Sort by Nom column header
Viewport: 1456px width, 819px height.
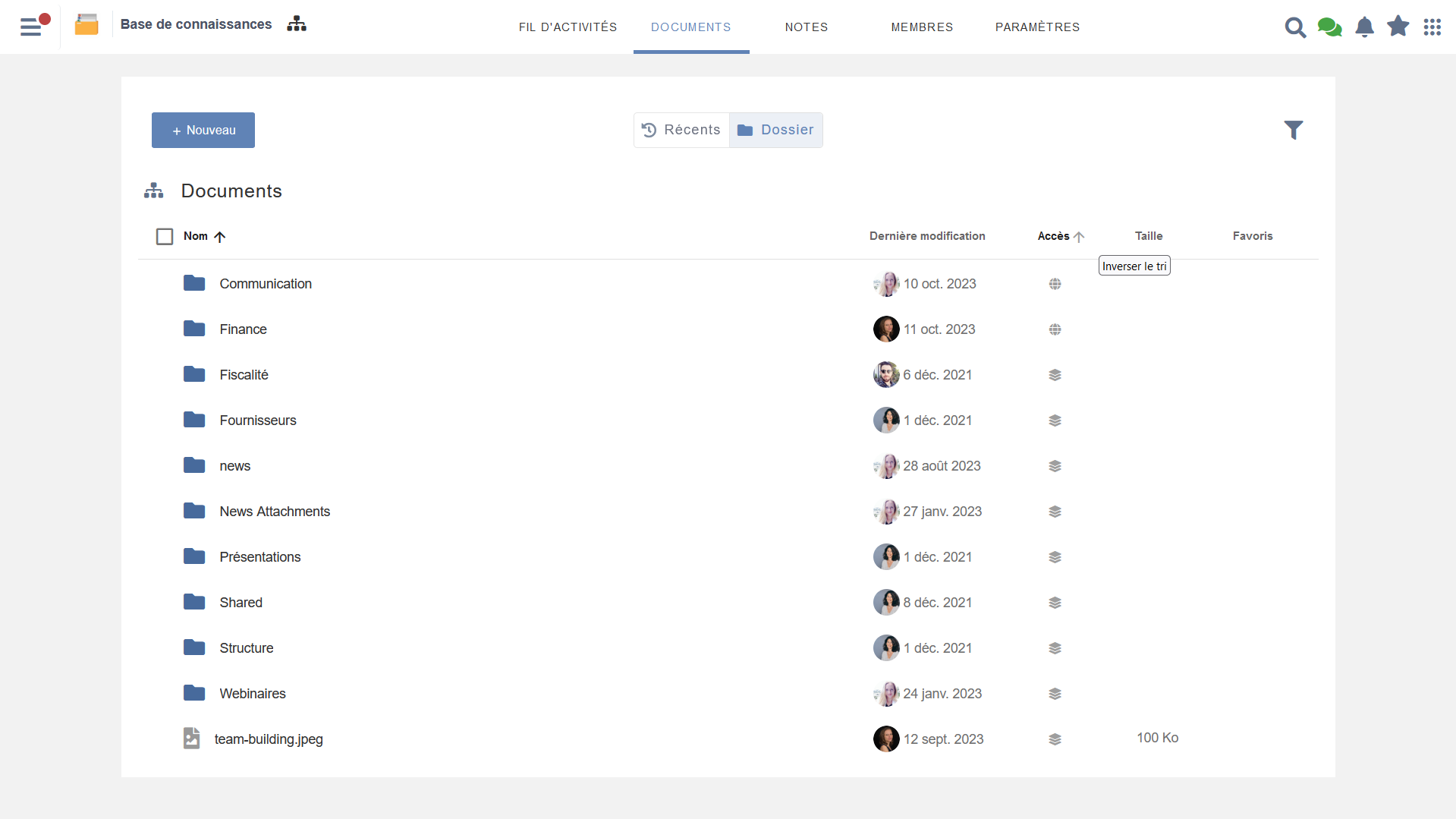click(x=196, y=236)
